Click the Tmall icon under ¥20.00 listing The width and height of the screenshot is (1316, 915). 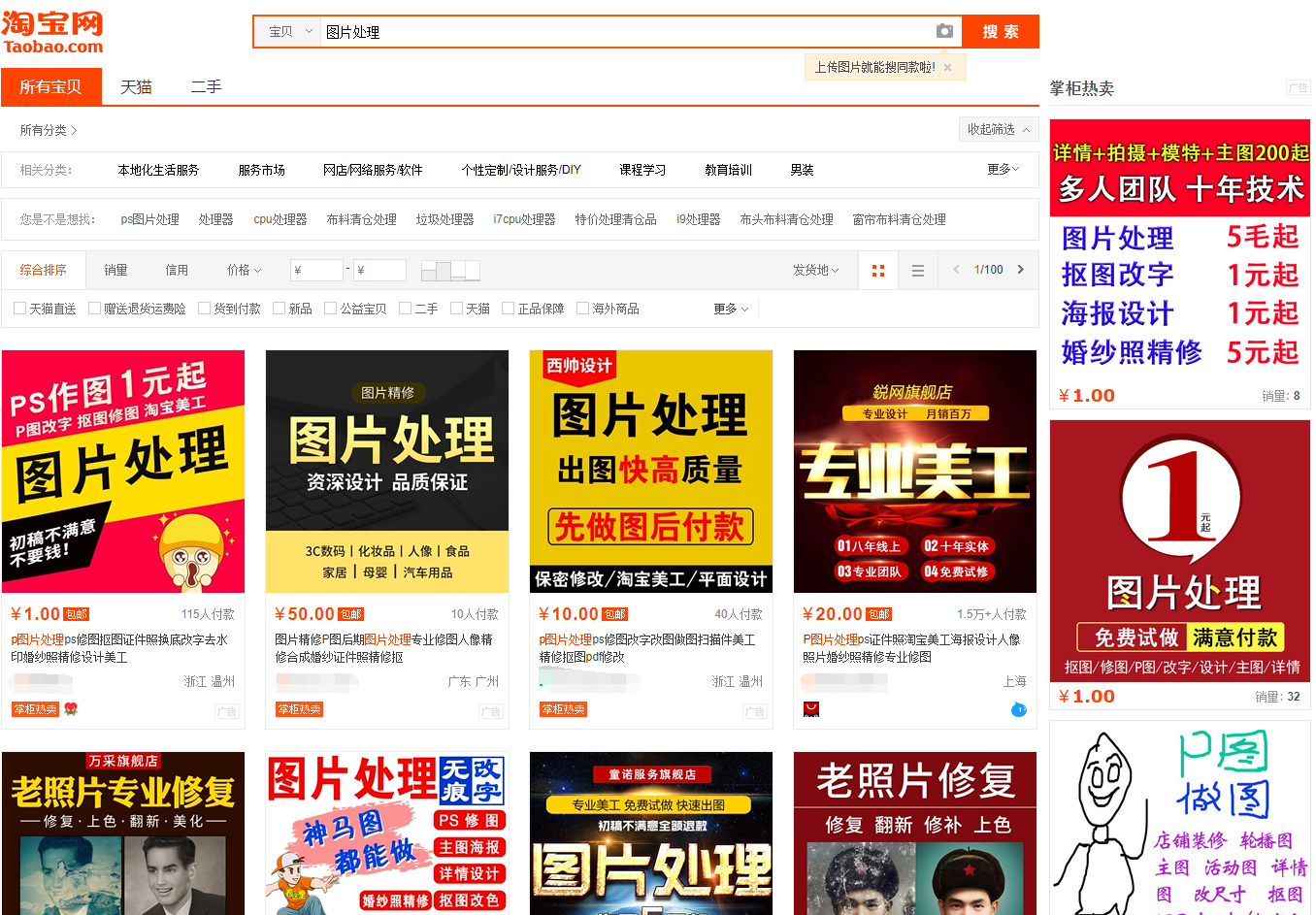(811, 709)
